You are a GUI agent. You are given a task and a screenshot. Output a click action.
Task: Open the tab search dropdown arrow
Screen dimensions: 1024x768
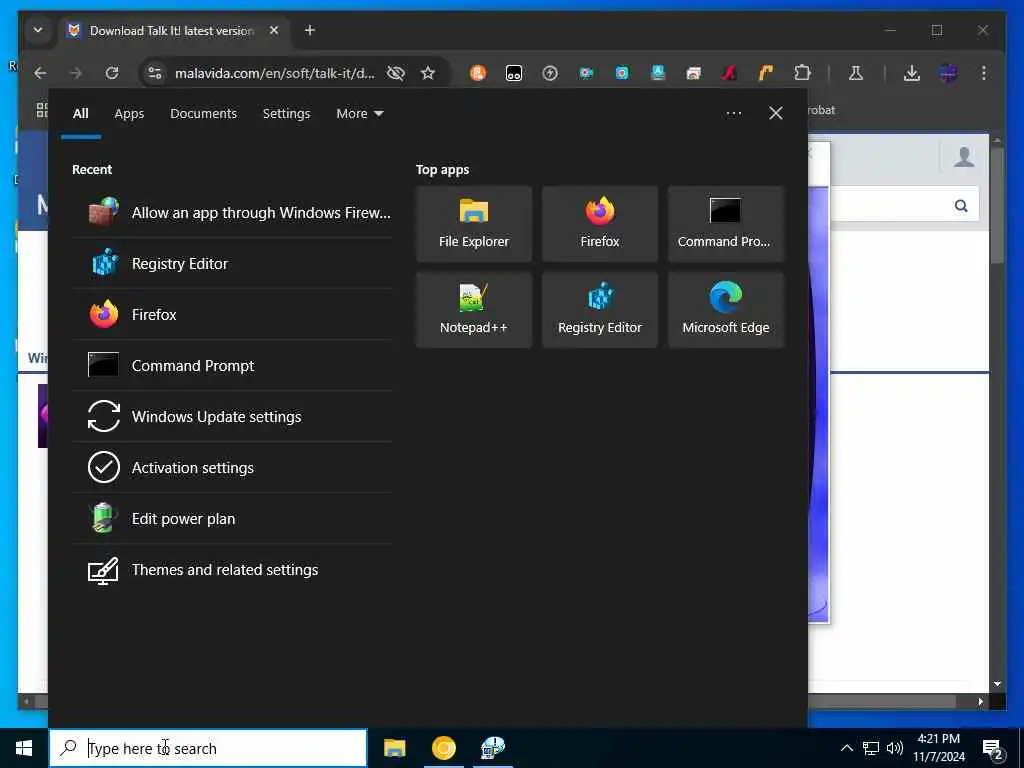pyautogui.click(x=38, y=30)
